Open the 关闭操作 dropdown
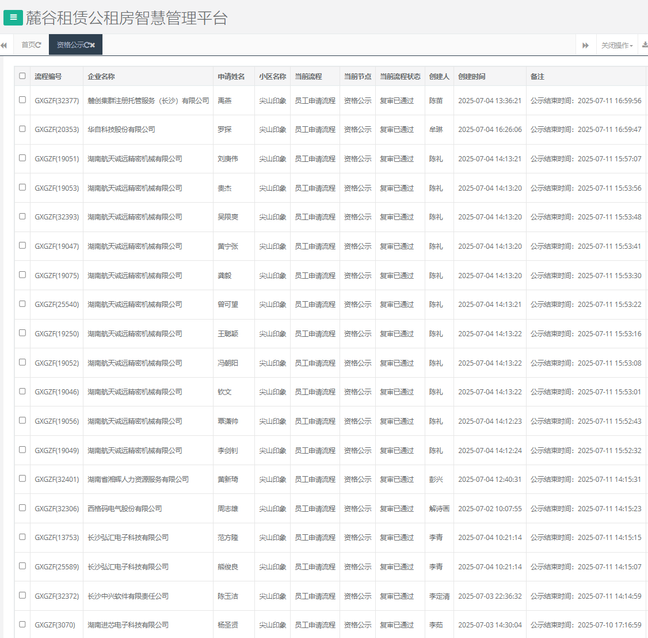 [616, 45]
